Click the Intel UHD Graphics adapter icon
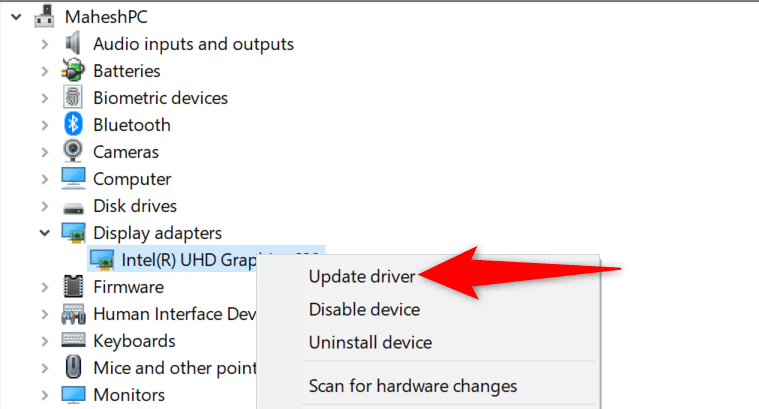 [x=101, y=260]
